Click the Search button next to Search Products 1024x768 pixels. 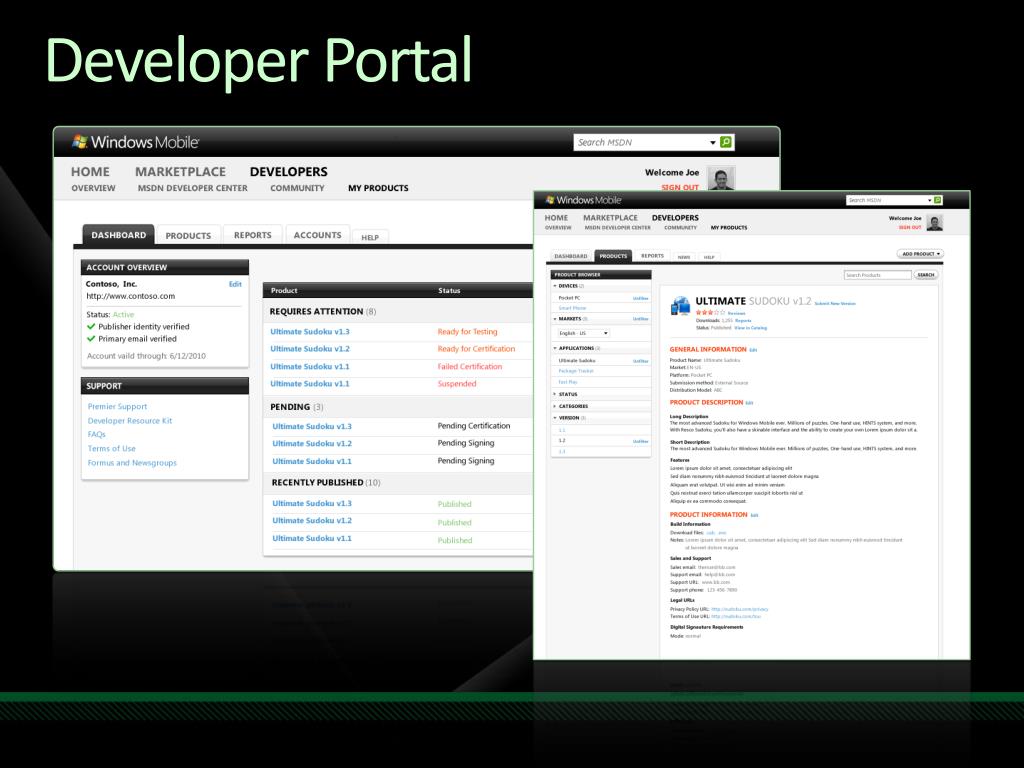tap(925, 275)
